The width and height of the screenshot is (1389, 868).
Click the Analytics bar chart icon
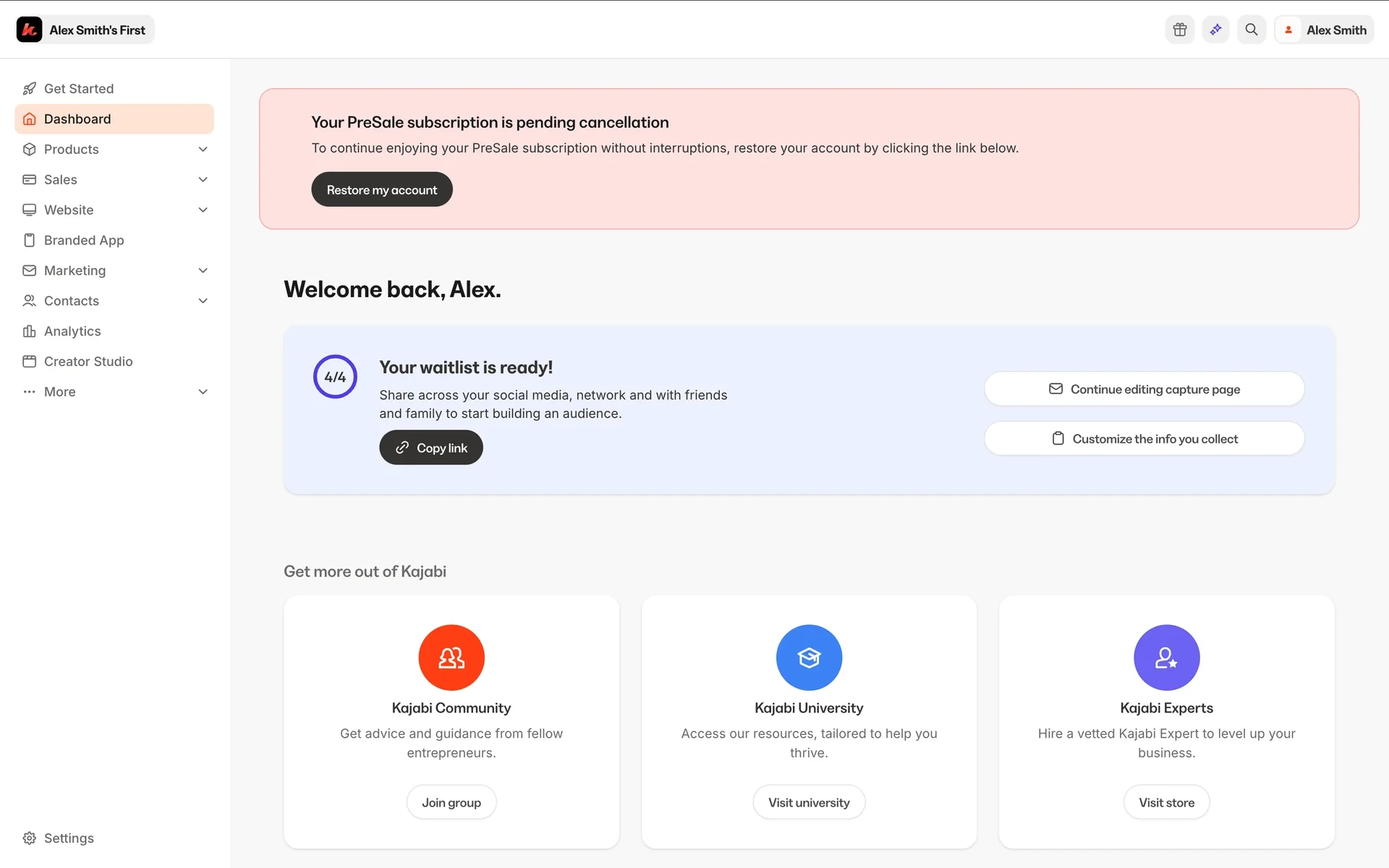click(x=29, y=331)
